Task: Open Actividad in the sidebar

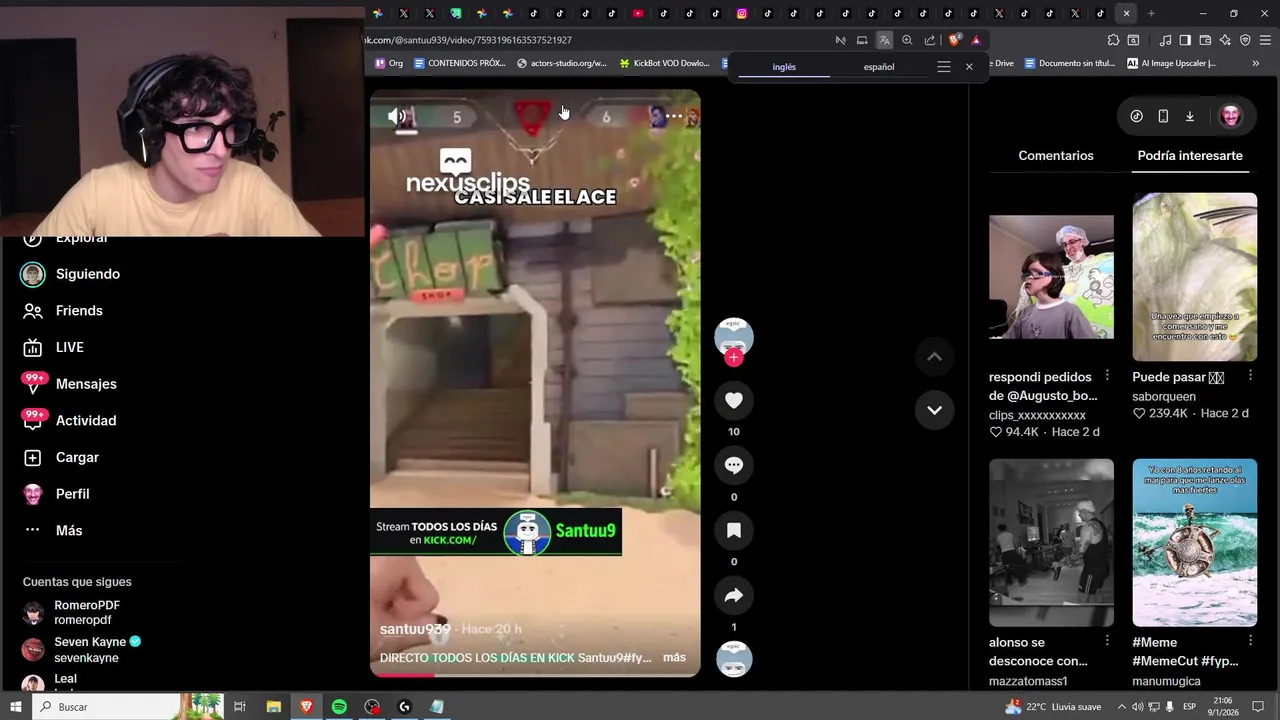Action: (86, 421)
